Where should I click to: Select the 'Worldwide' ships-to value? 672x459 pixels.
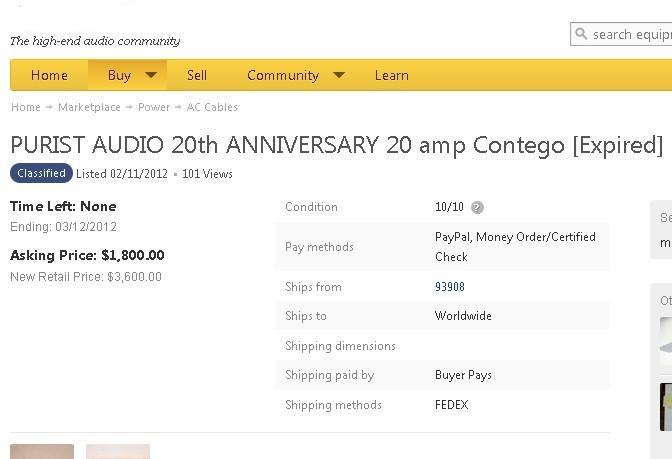(x=463, y=316)
